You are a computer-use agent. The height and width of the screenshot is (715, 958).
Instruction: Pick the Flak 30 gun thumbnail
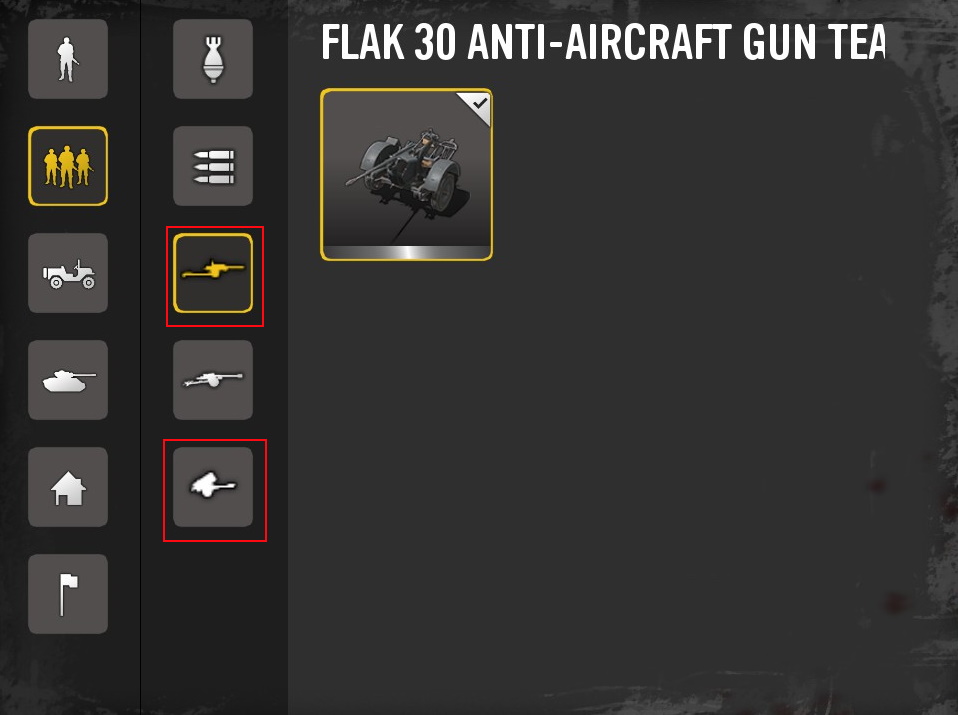406,174
